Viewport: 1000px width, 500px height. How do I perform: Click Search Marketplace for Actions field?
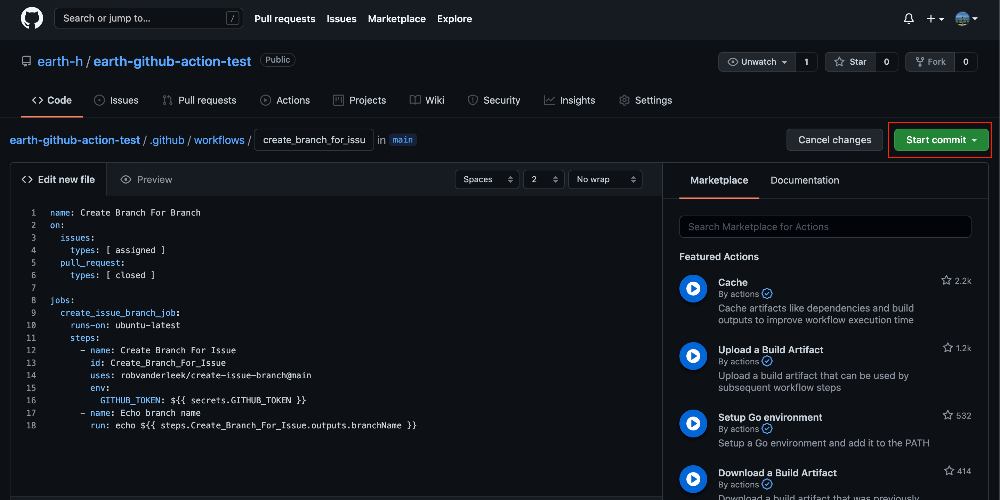click(825, 226)
